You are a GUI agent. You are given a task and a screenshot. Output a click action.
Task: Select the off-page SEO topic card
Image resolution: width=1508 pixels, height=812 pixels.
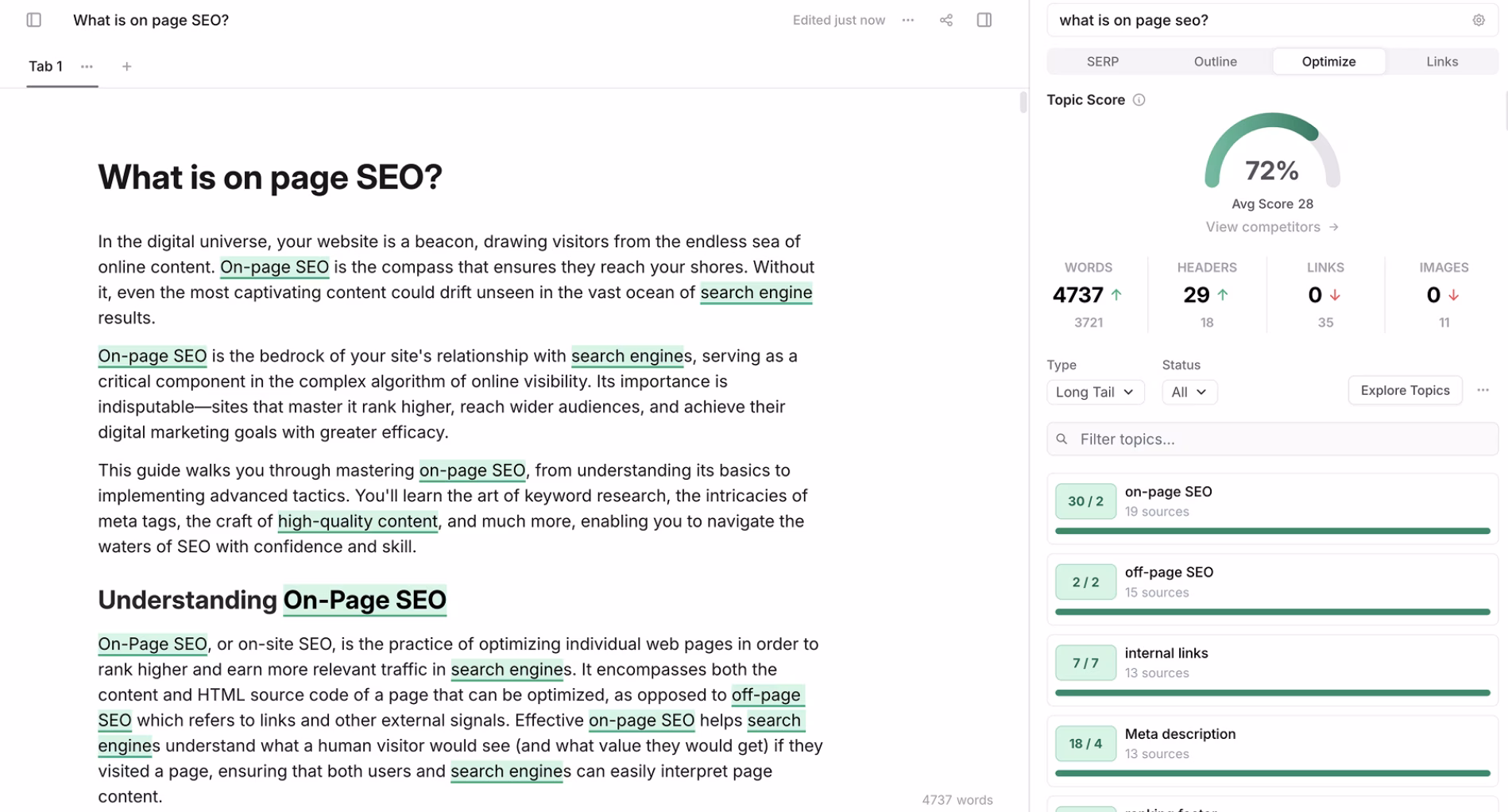tap(1272, 582)
